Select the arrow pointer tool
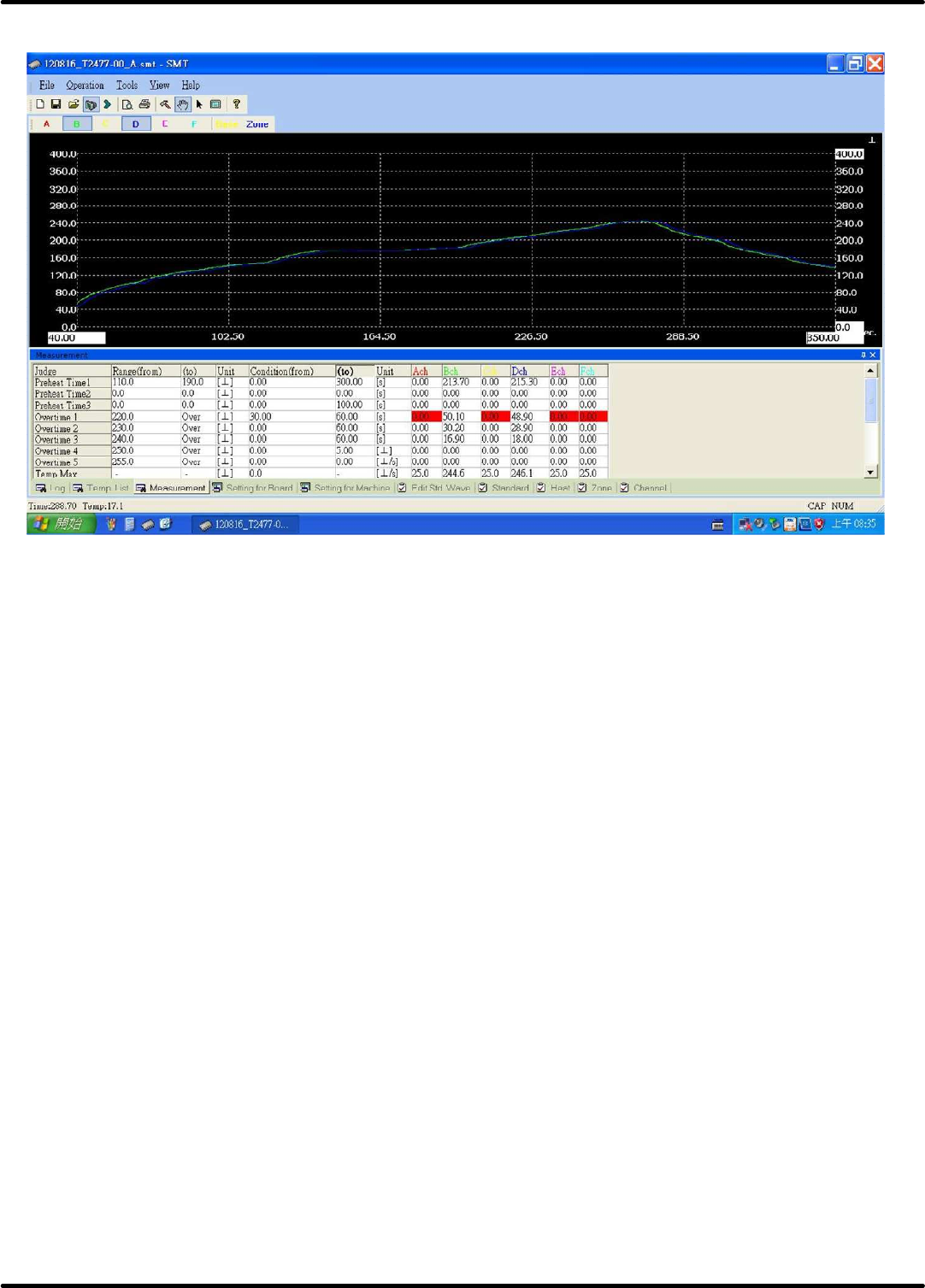Screen dimensions: 925x1288 click(199, 104)
